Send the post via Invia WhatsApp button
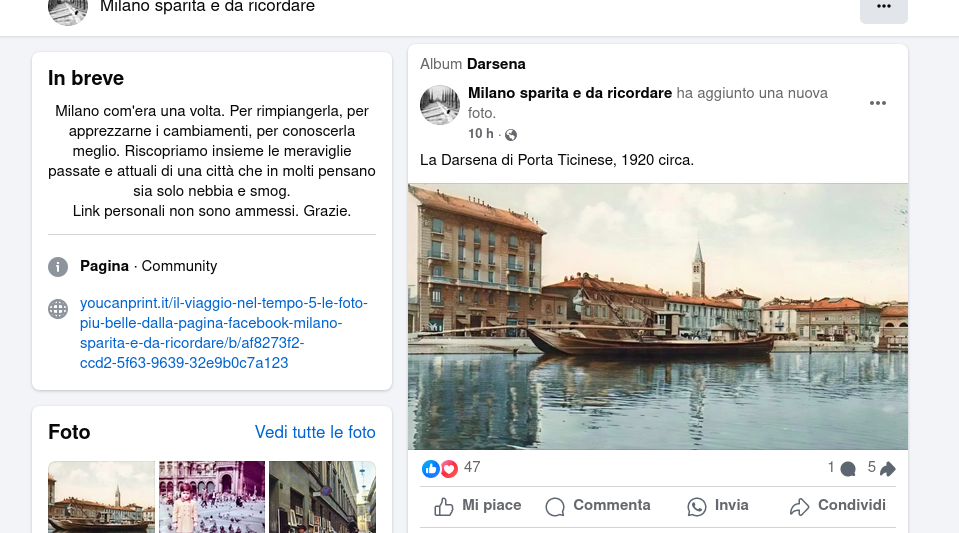The width and height of the screenshot is (959, 533). point(718,506)
